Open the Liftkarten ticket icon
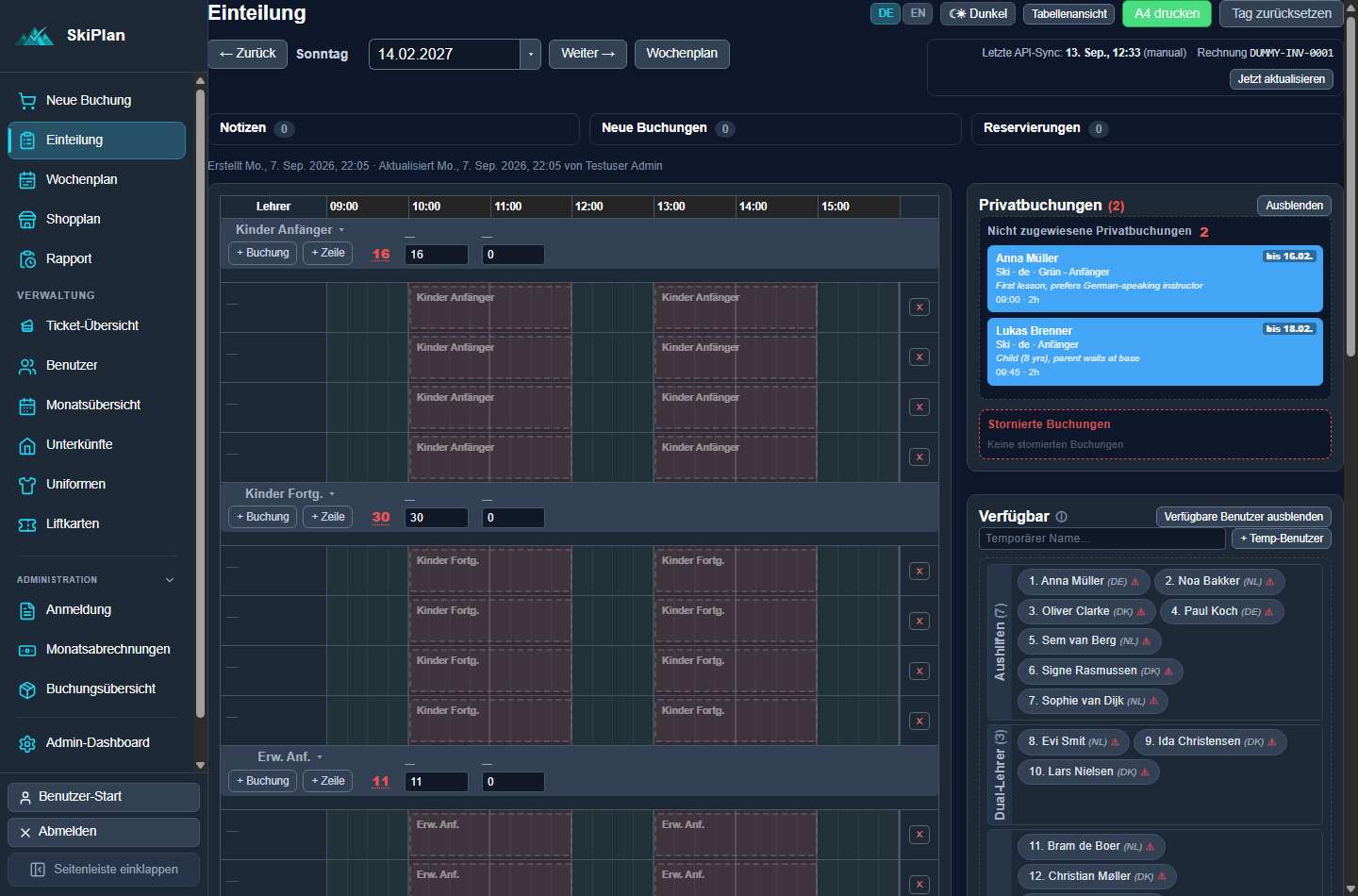 coord(27,523)
